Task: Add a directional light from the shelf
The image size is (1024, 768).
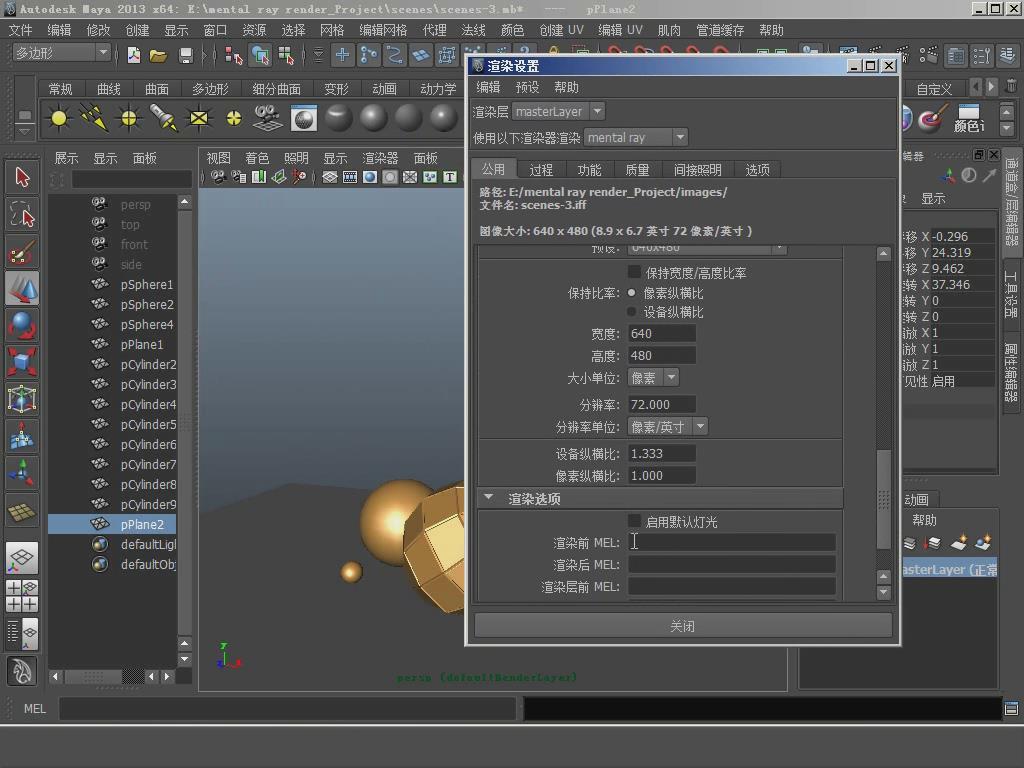Action: point(93,118)
